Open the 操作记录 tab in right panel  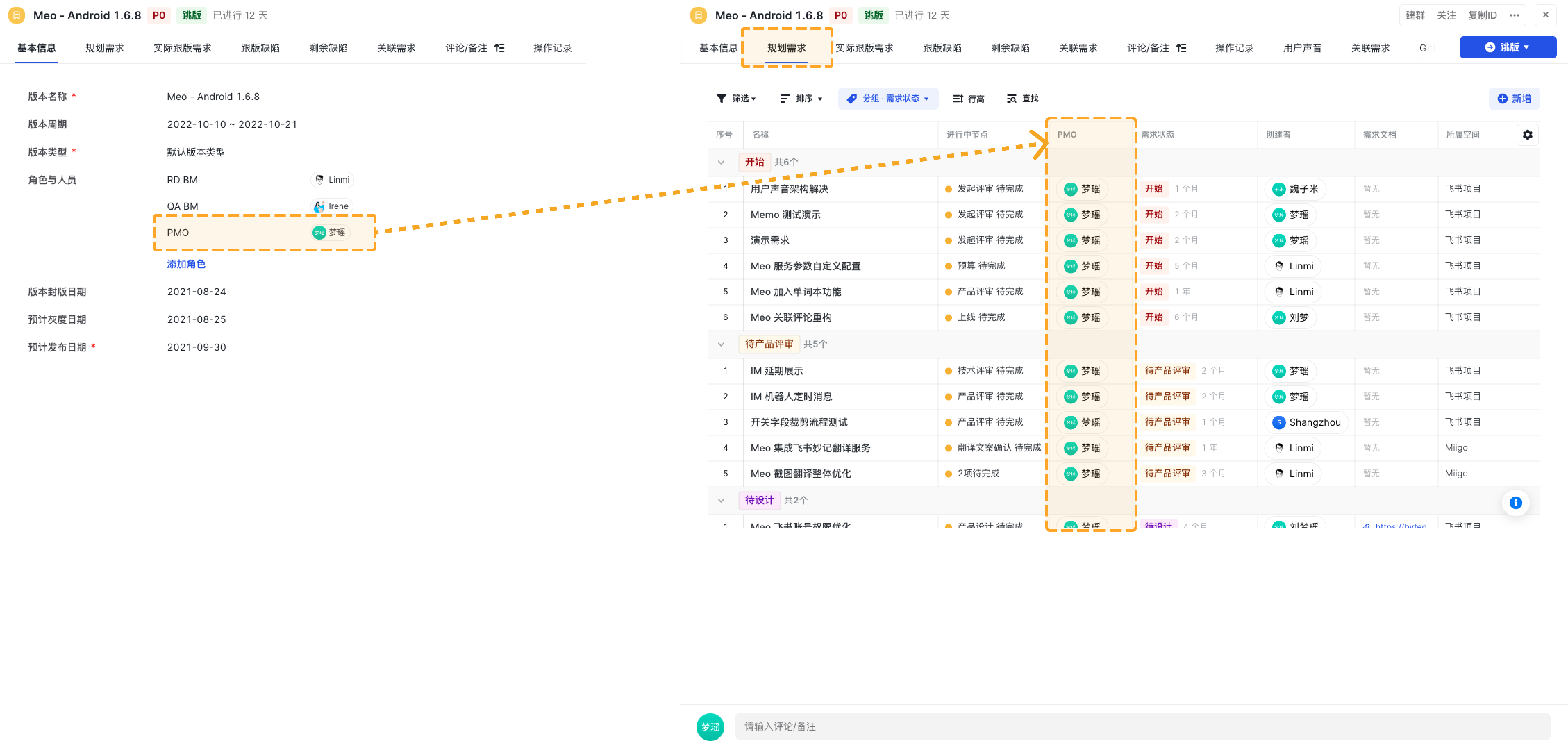click(1234, 48)
